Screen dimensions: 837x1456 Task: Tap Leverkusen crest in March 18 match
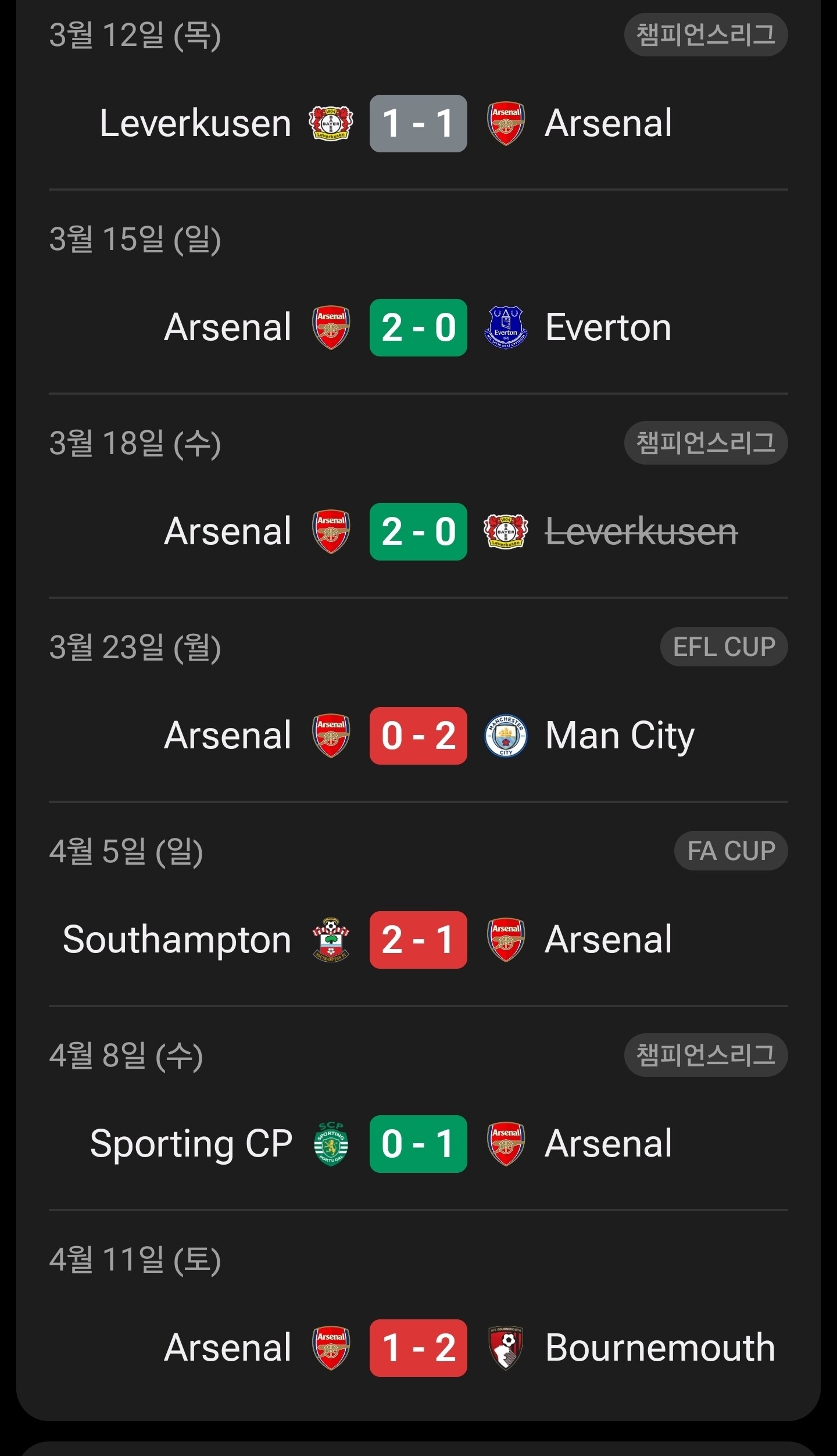506,531
